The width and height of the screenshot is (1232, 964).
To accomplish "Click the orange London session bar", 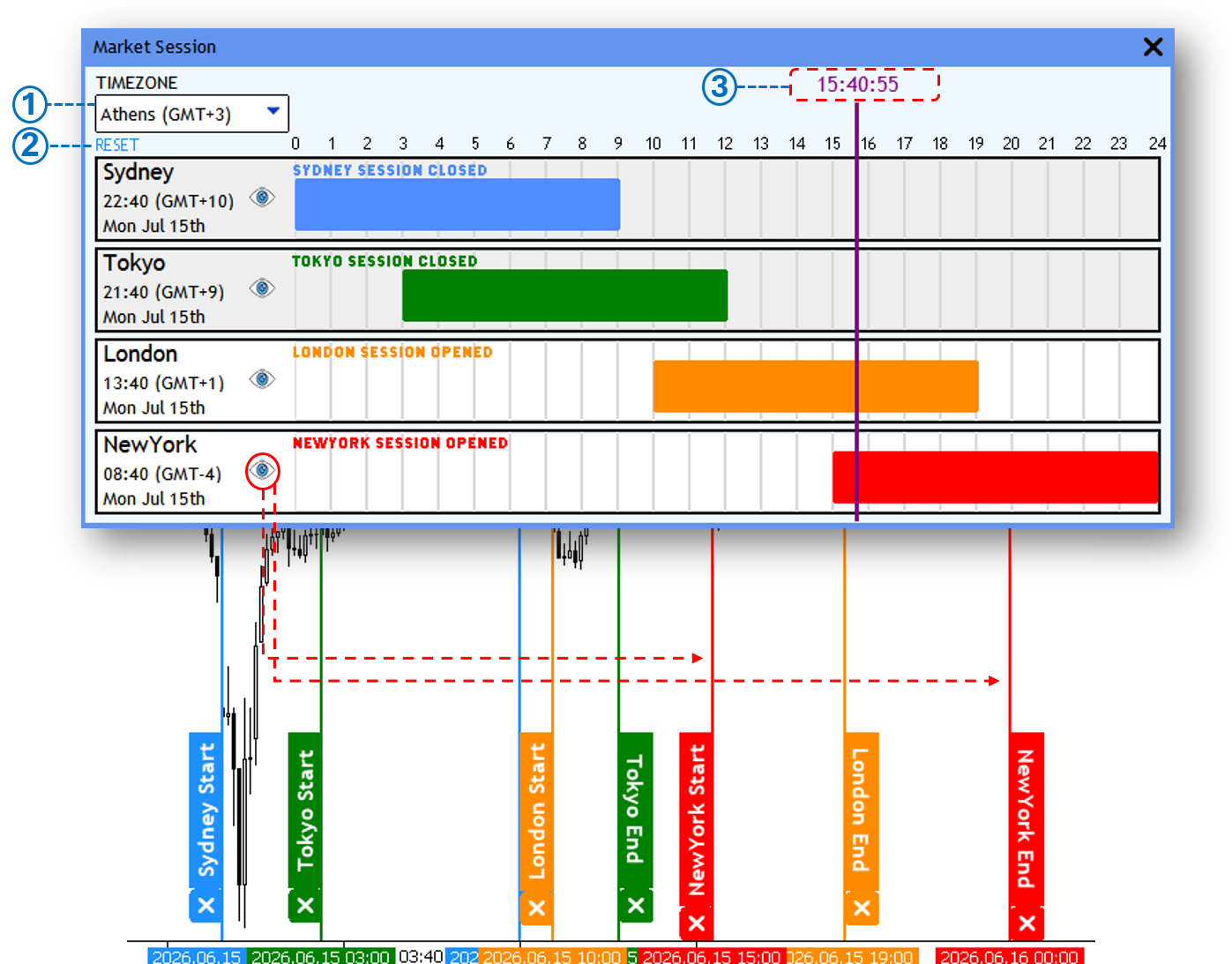I will (x=816, y=386).
